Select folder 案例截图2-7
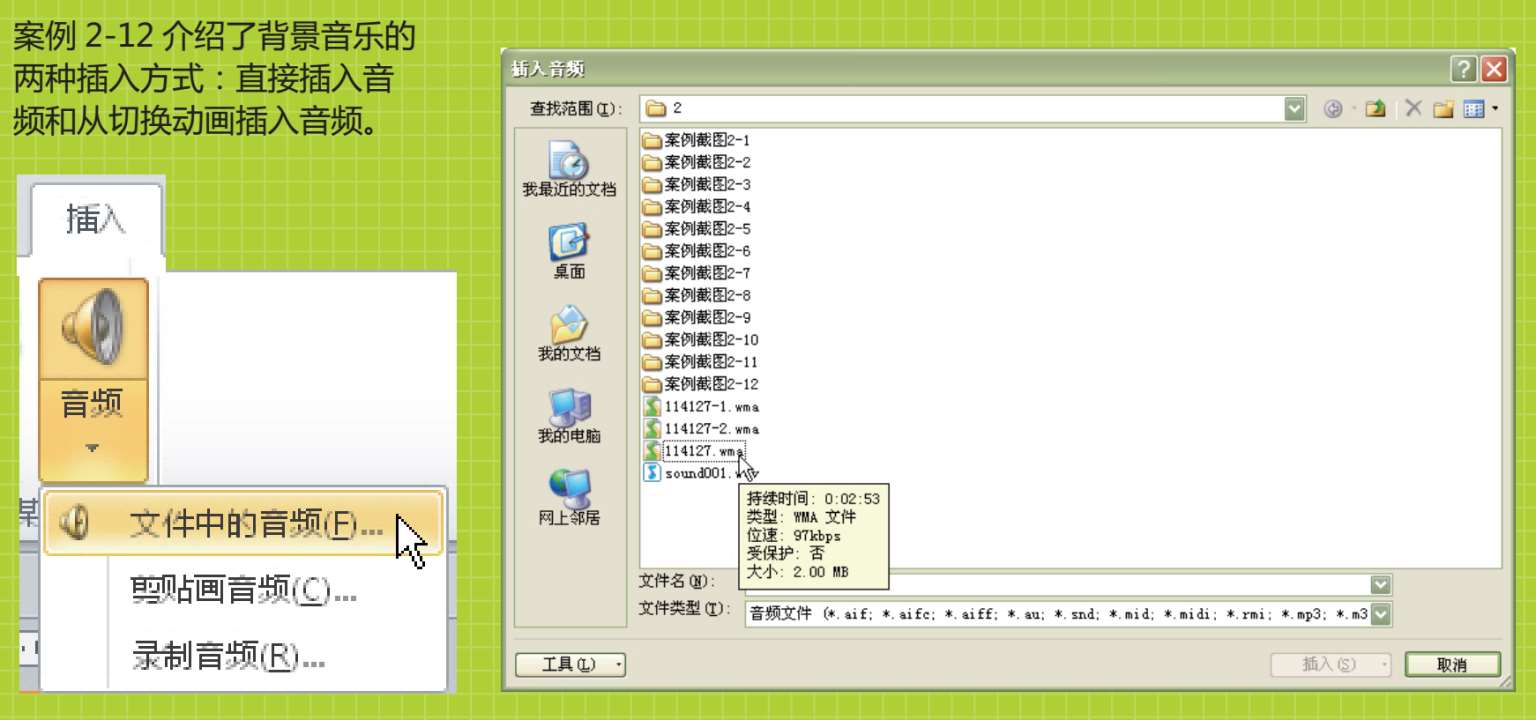 click(696, 273)
